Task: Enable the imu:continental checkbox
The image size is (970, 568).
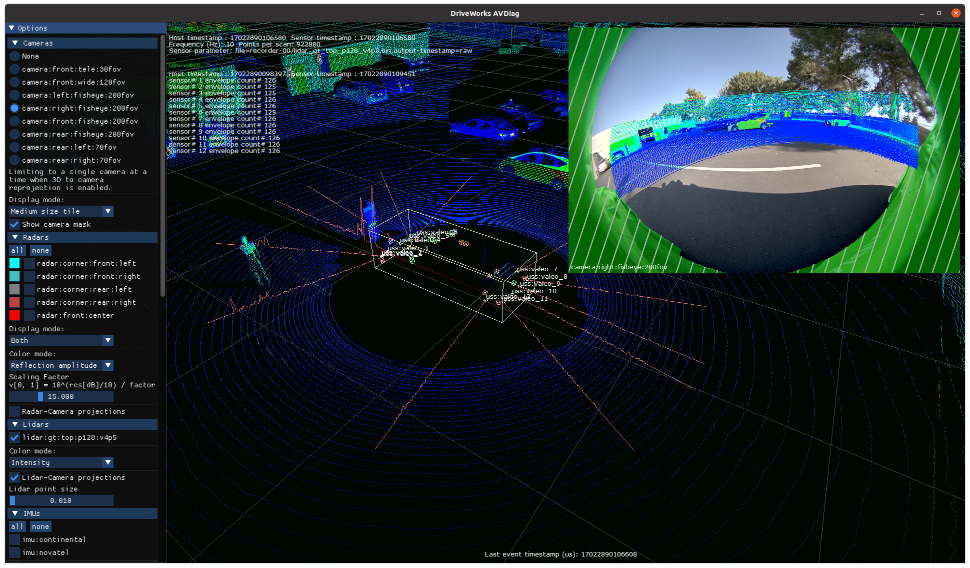Action: coord(15,539)
